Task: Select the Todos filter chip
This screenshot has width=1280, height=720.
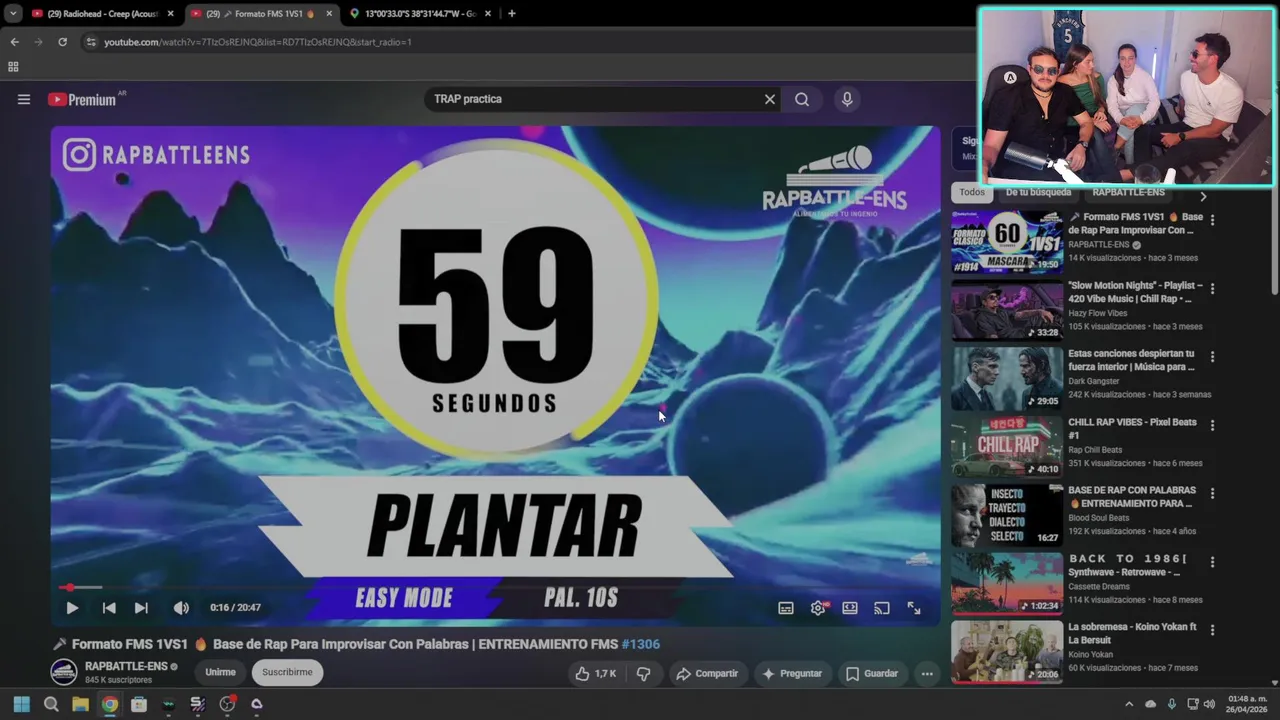Action: (972, 192)
